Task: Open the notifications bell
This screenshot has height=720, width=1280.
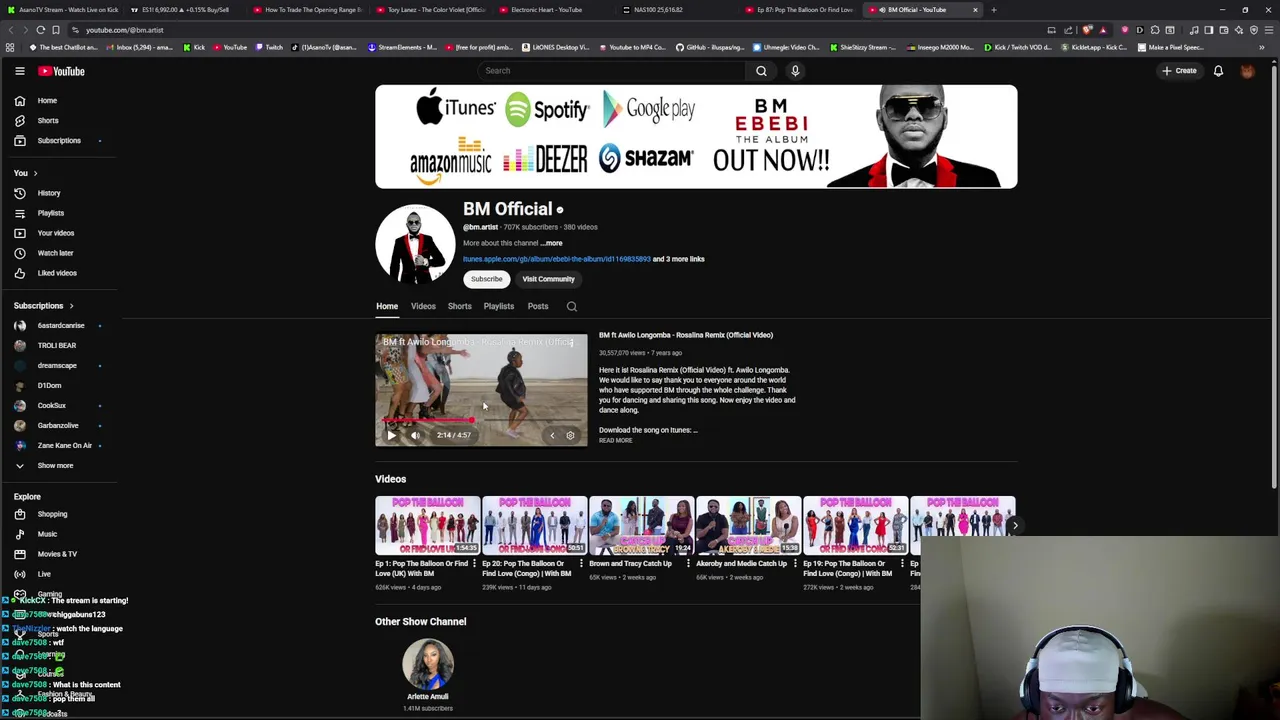Action: pos(1218,71)
